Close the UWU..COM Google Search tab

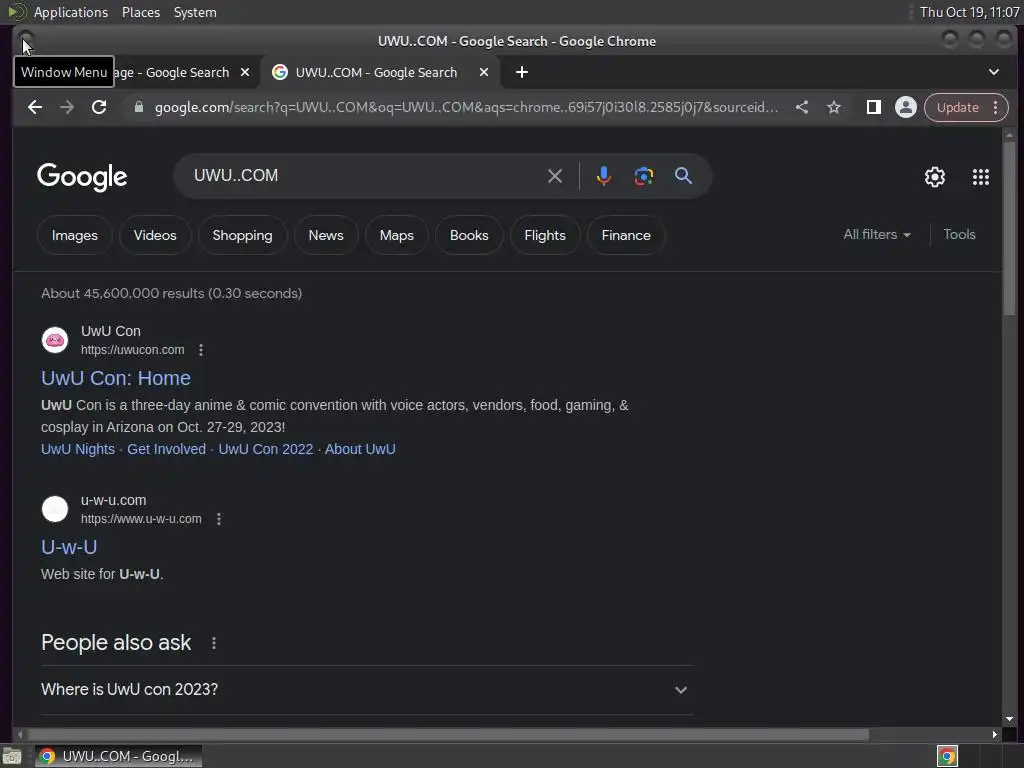(x=484, y=72)
